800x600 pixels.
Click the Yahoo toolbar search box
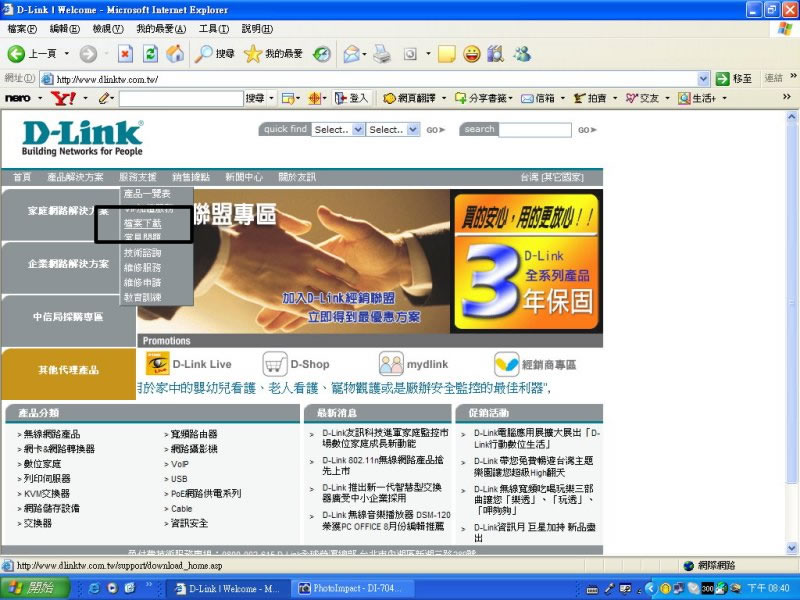[181, 98]
